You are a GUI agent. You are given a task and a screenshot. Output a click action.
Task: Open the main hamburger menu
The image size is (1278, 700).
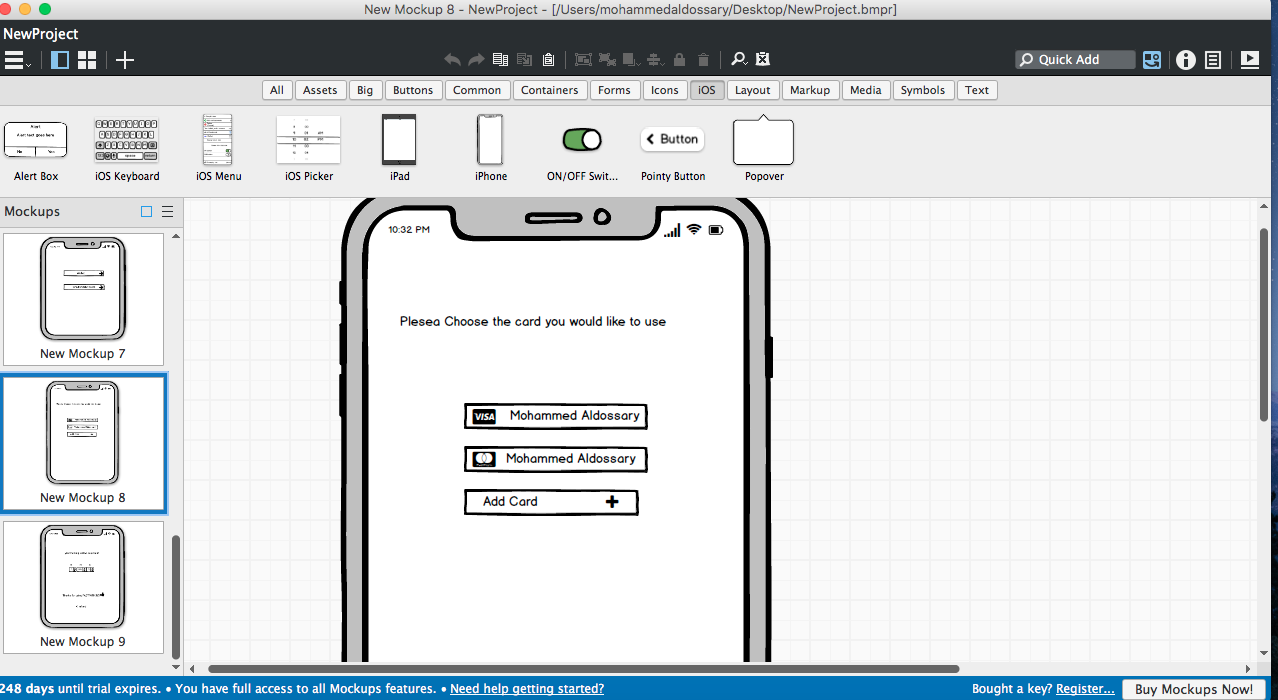pyautogui.click(x=17, y=60)
